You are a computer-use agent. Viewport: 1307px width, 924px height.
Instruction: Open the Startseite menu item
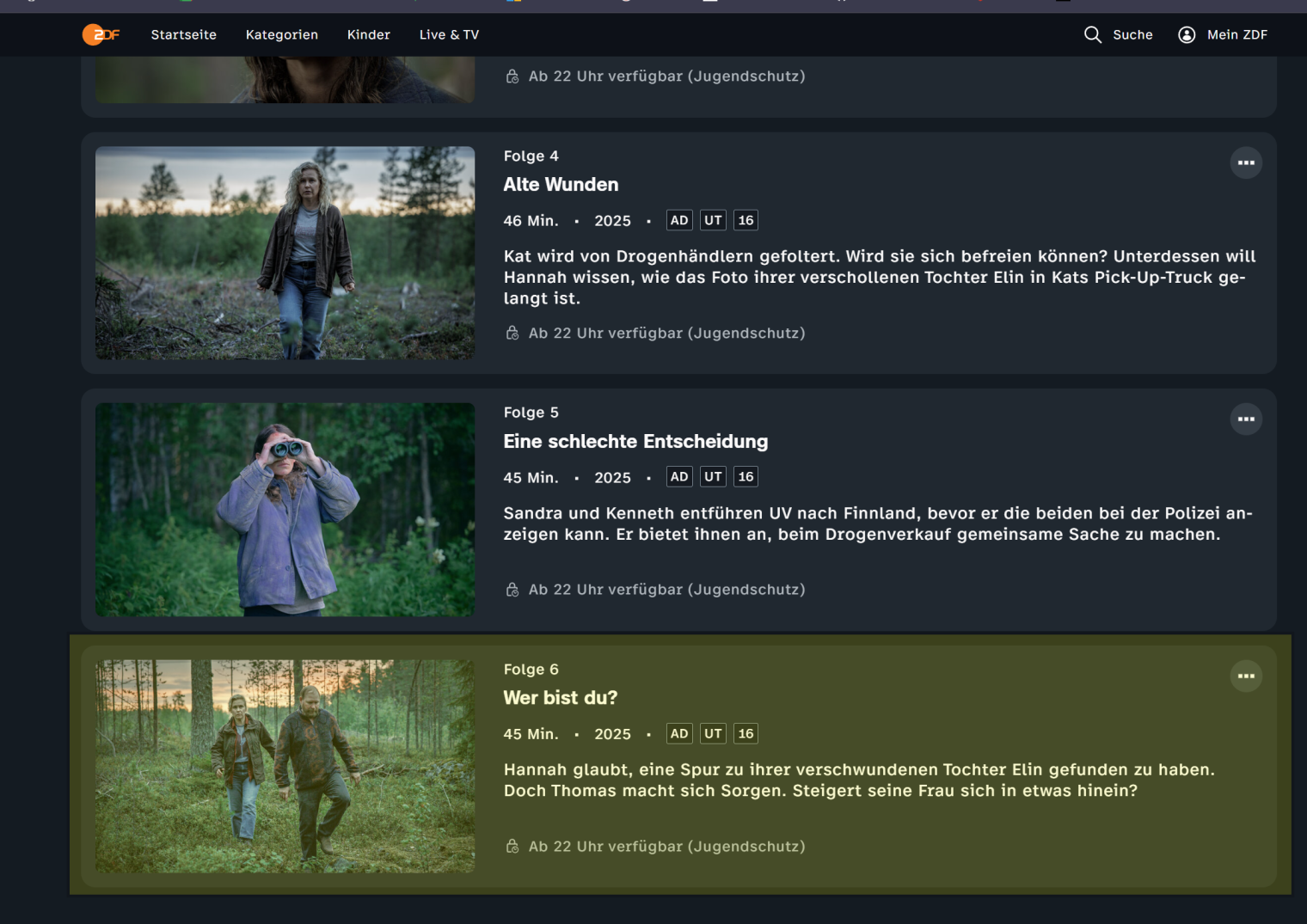(184, 34)
